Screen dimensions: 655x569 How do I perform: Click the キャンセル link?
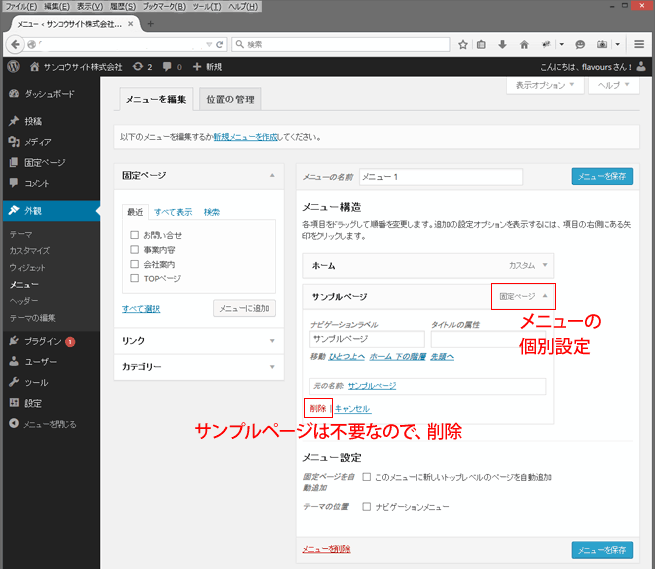[353, 409]
